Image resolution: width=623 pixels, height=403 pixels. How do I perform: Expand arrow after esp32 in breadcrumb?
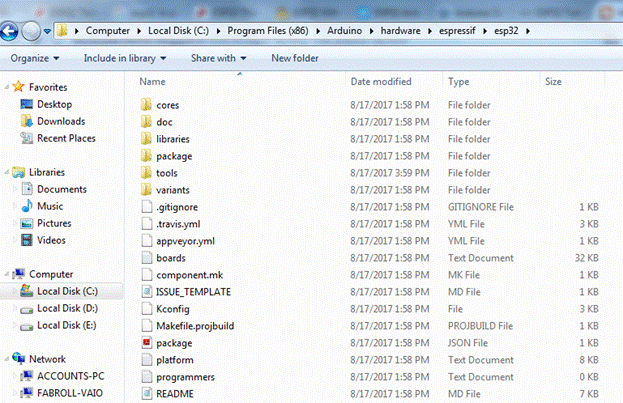528,31
